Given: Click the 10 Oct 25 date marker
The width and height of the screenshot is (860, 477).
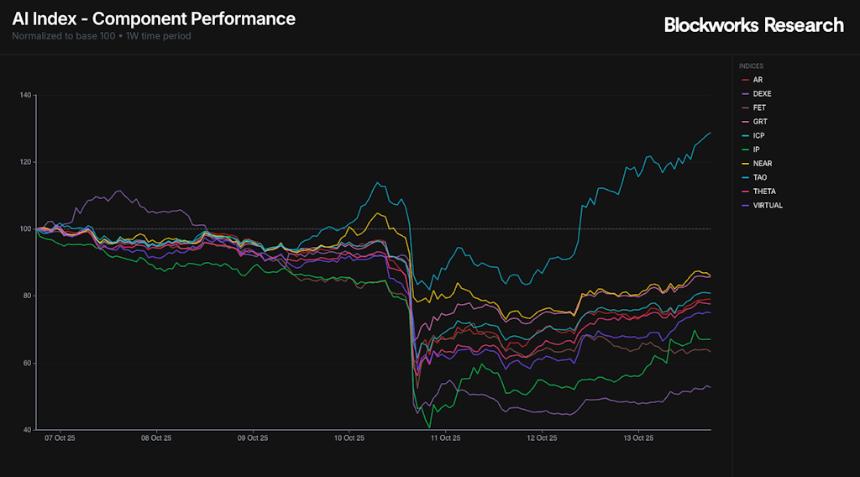Looking at the screenshot, I should click(348, 438).
